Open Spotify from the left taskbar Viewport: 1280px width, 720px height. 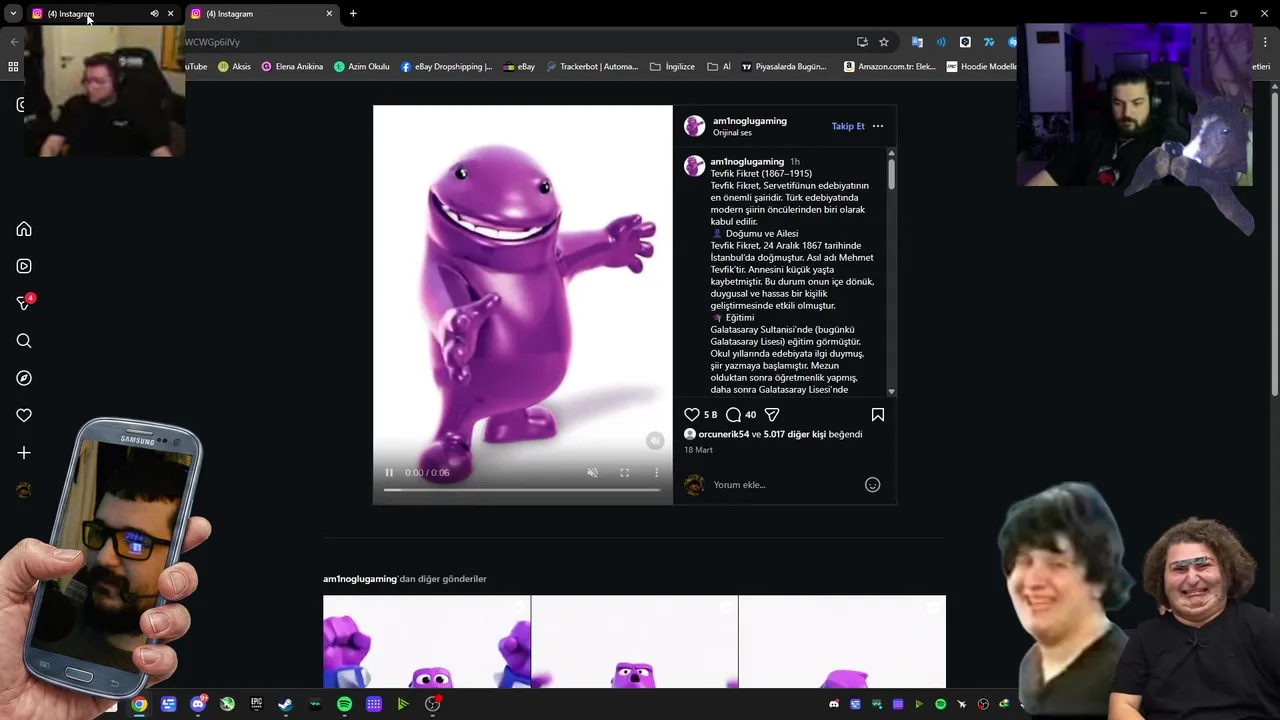click(344, 704)
